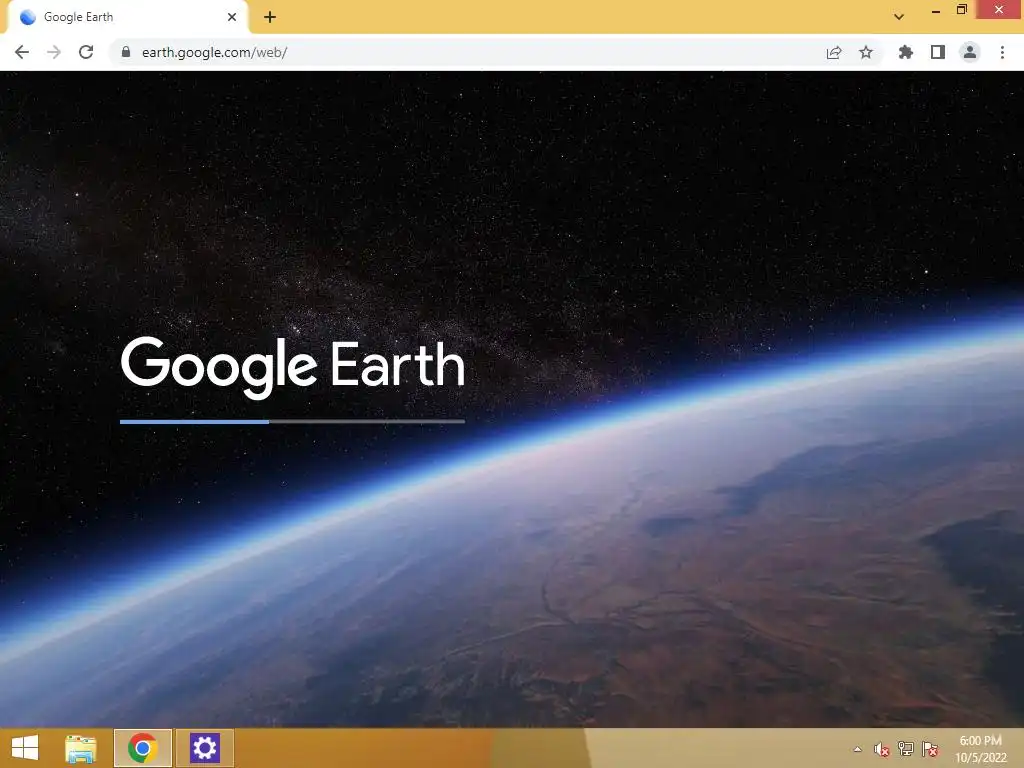The width and height of the screenshot is (1024, 768).
Task: Bookmark this tab with the star
Action: [x=866, y=52]
